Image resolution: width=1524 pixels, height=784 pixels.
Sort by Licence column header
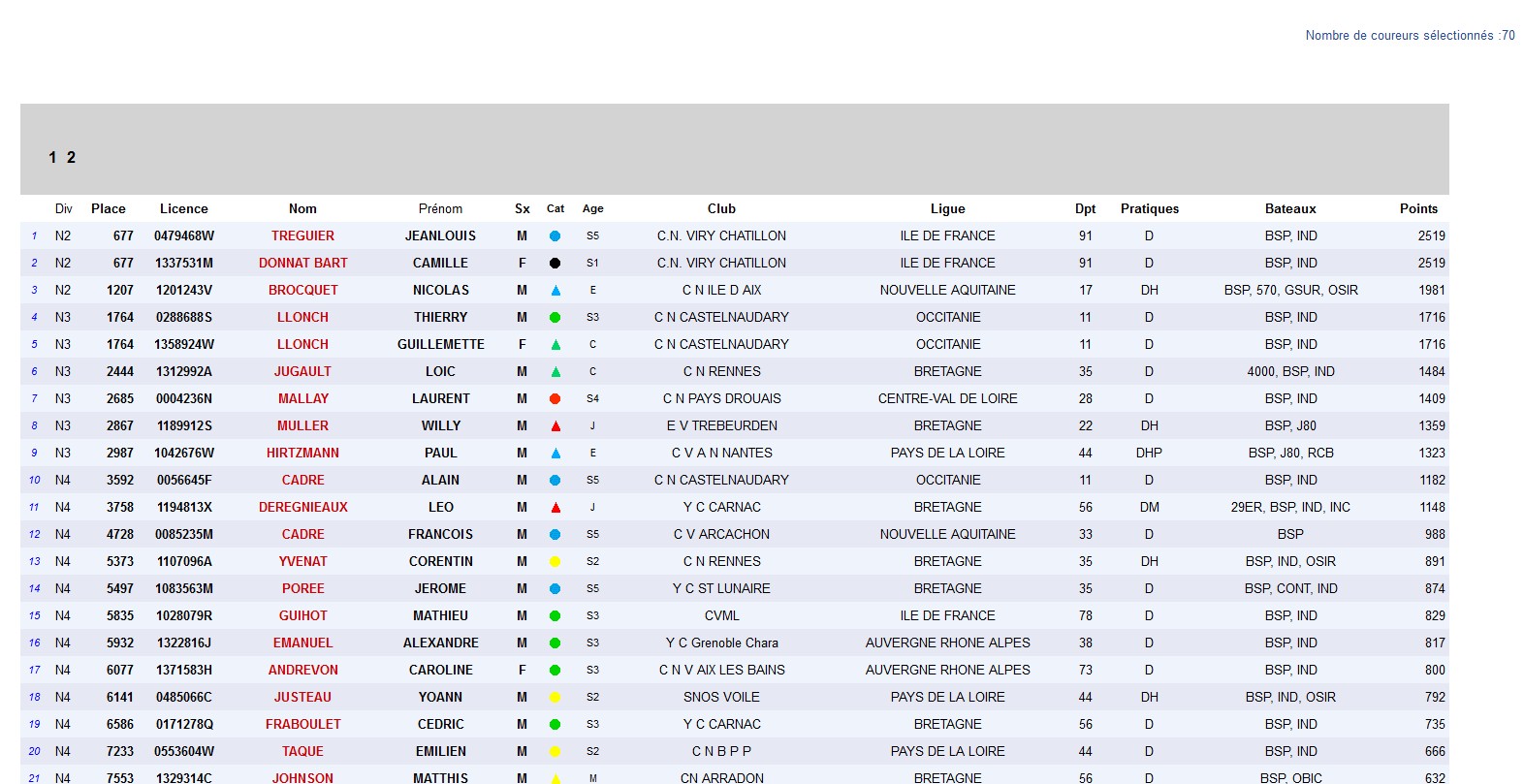pos(184,208)
